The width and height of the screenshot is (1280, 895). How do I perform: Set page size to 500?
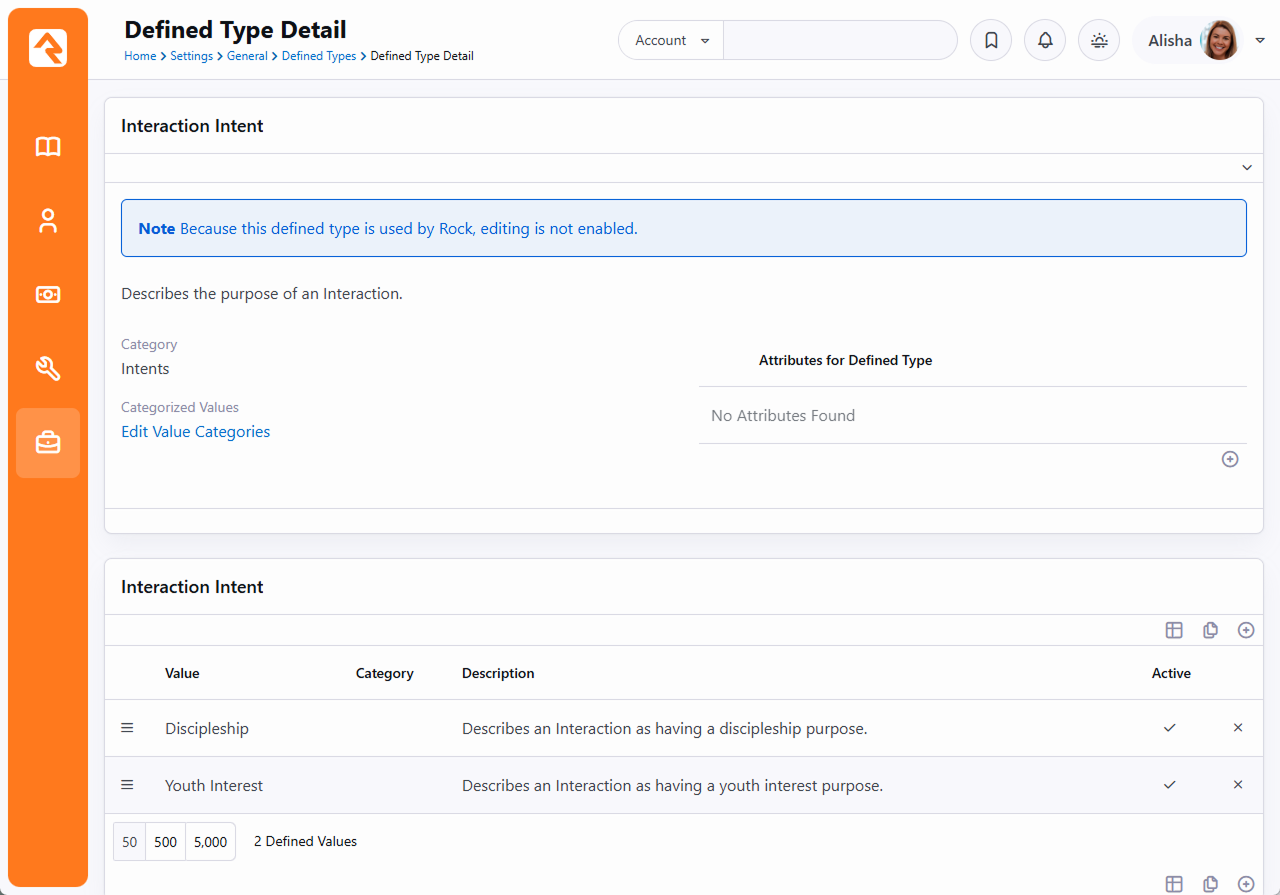(166, 842)
